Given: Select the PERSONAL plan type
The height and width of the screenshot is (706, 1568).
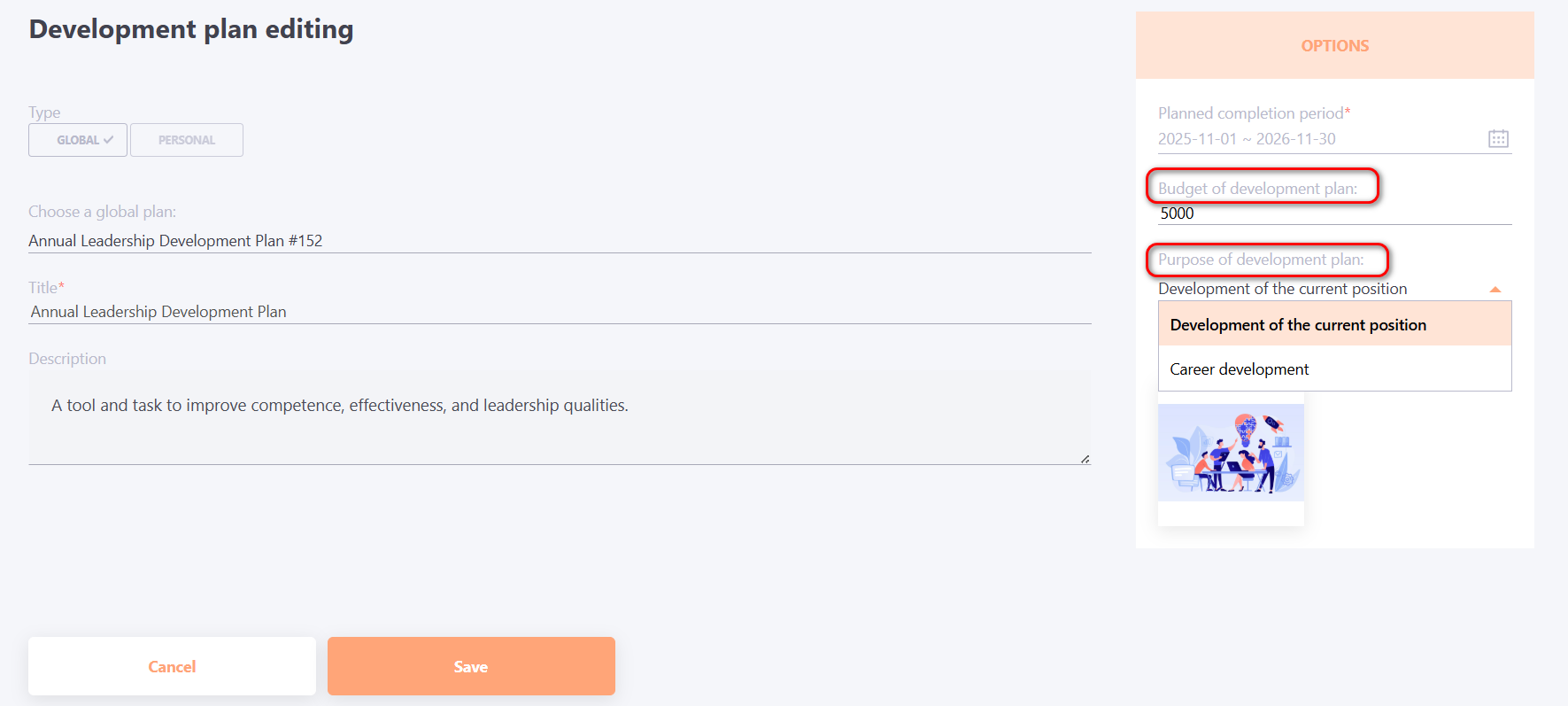Looking at the screenshot, I should [x=187, y=140].
